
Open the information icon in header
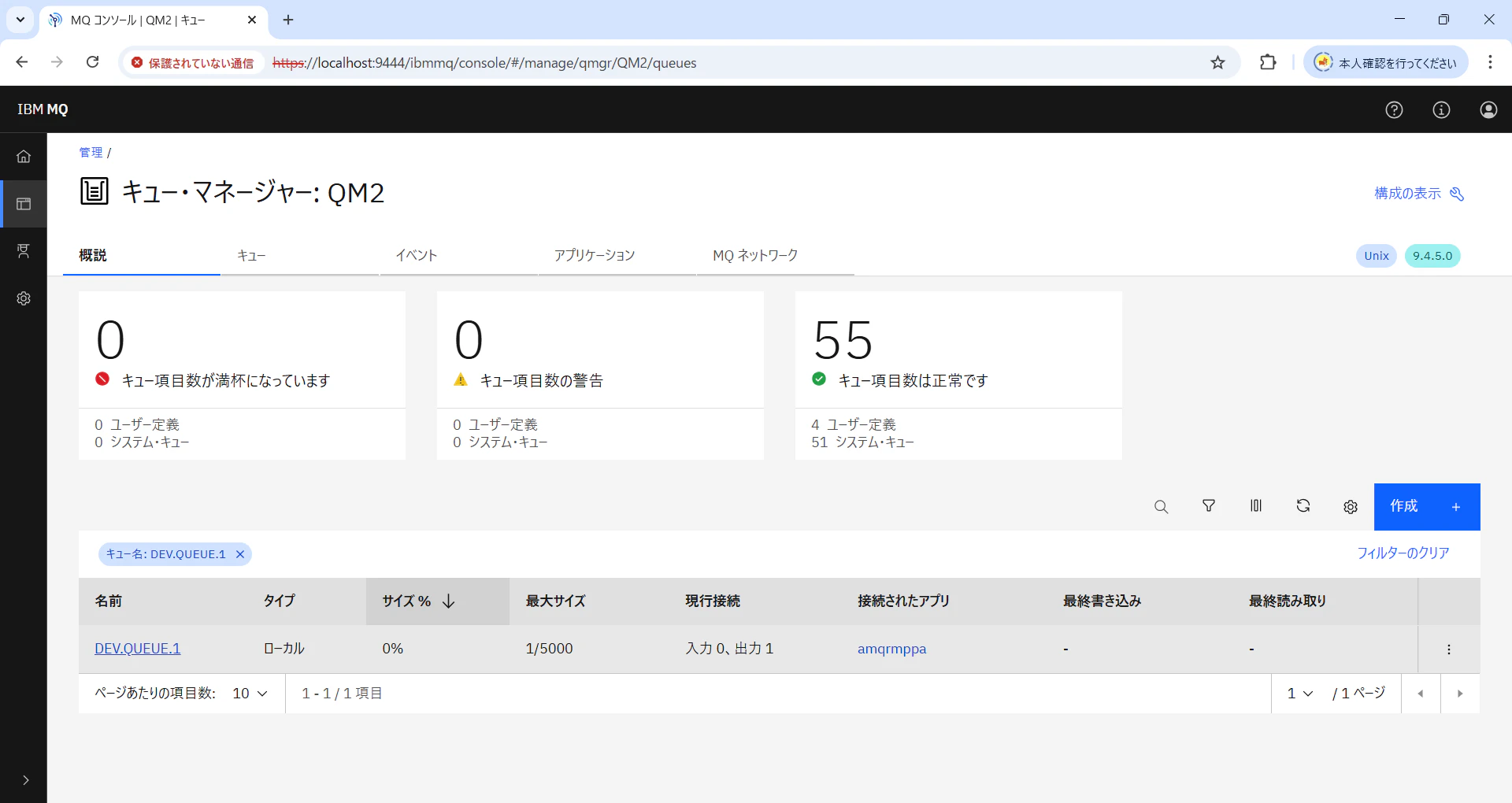click(x=1441, y=109)
